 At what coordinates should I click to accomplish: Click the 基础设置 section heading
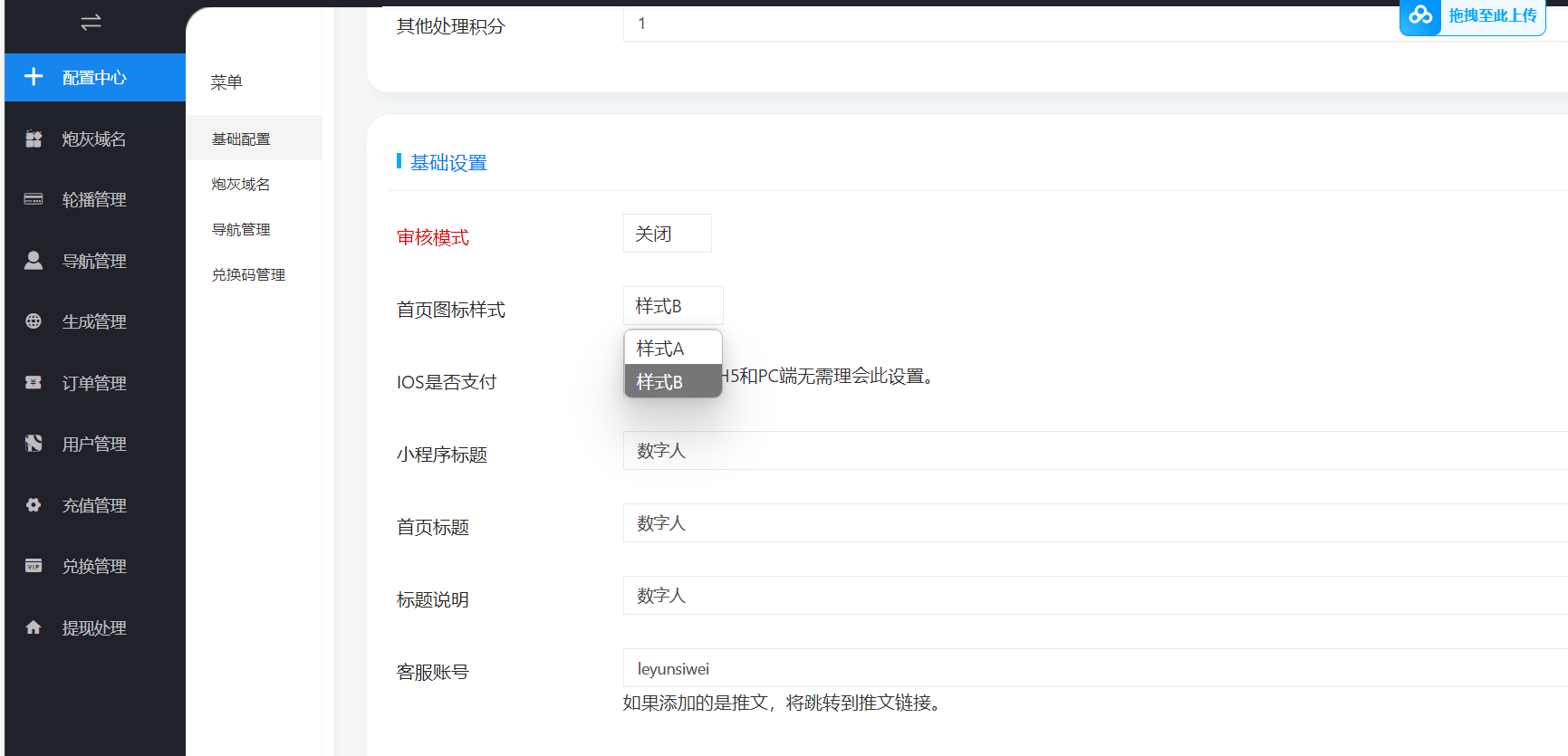(x=448, y=163)
